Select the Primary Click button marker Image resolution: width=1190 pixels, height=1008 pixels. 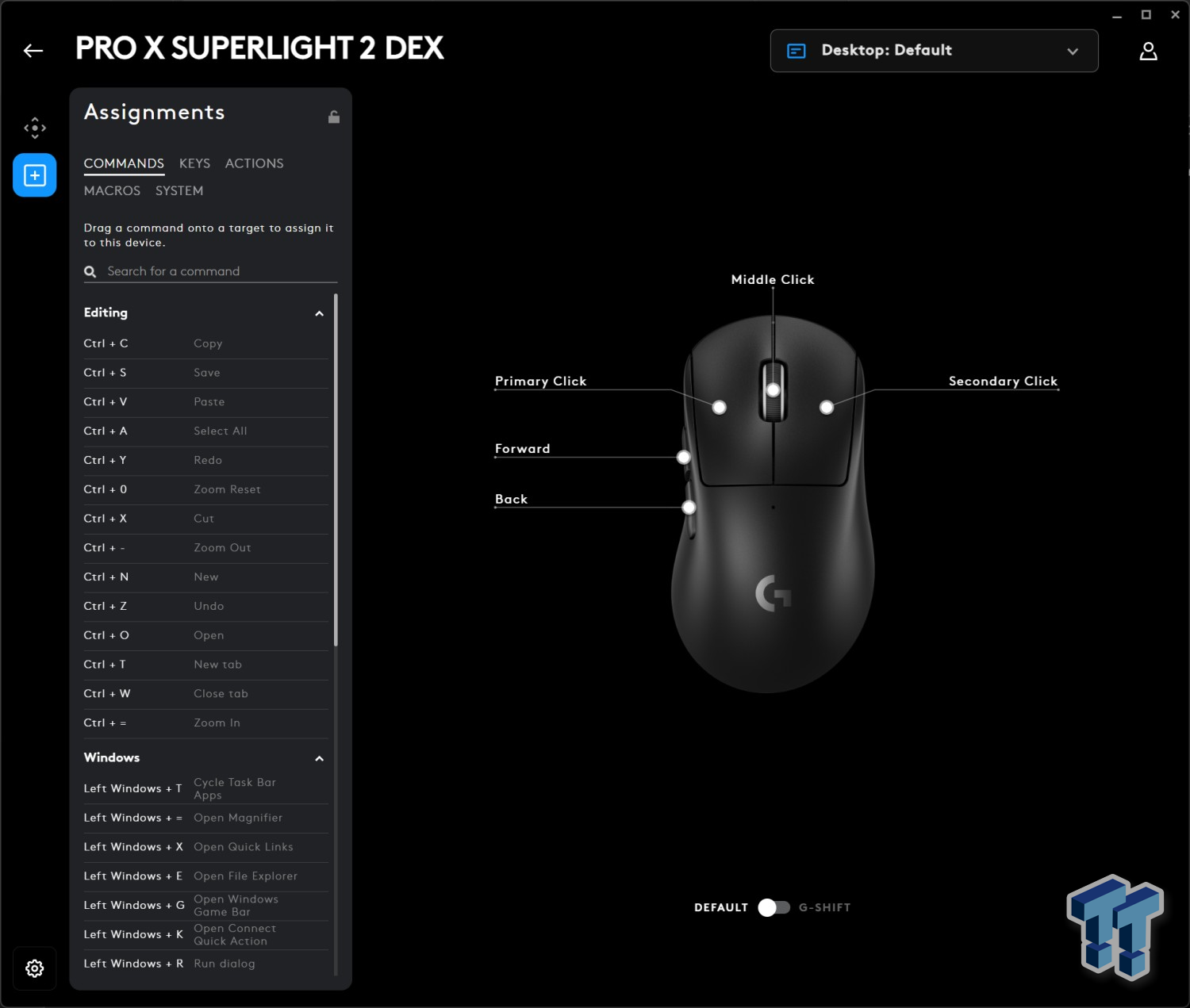(x=719, y=408)
